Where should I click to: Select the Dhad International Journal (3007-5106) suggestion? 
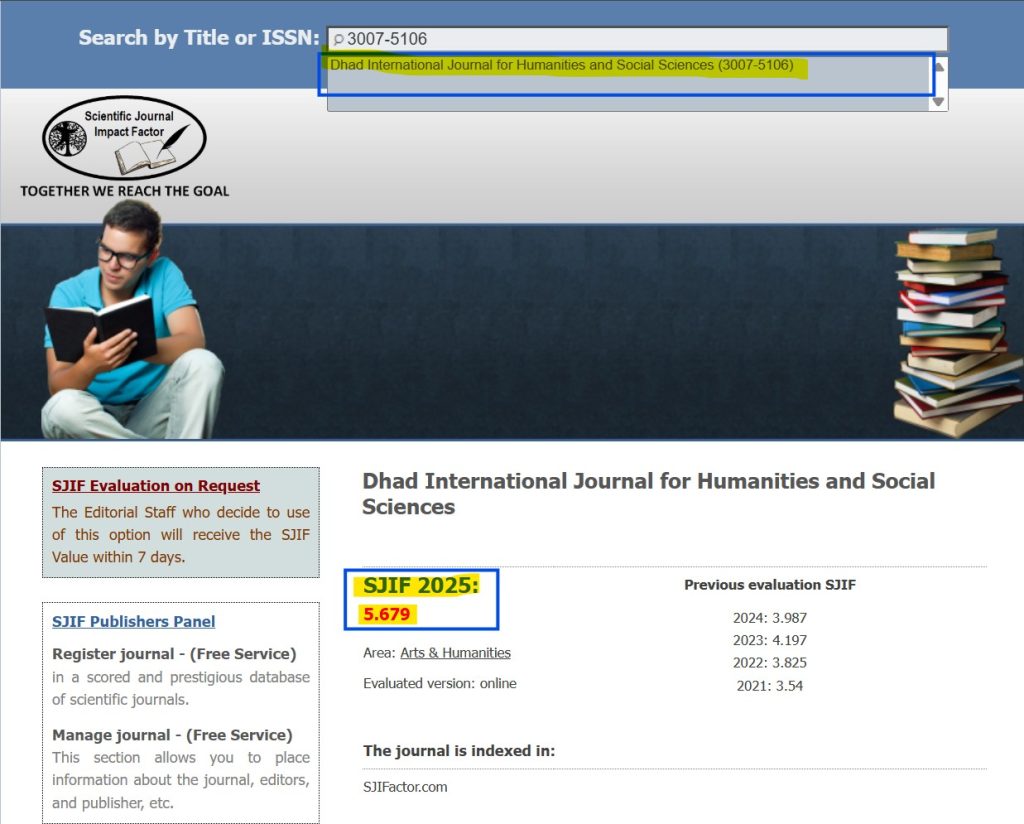click(x=562, y=65)
